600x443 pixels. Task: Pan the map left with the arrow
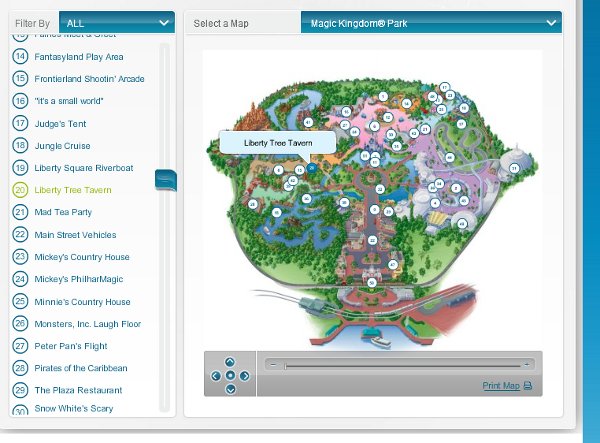(x=216, y=376)
